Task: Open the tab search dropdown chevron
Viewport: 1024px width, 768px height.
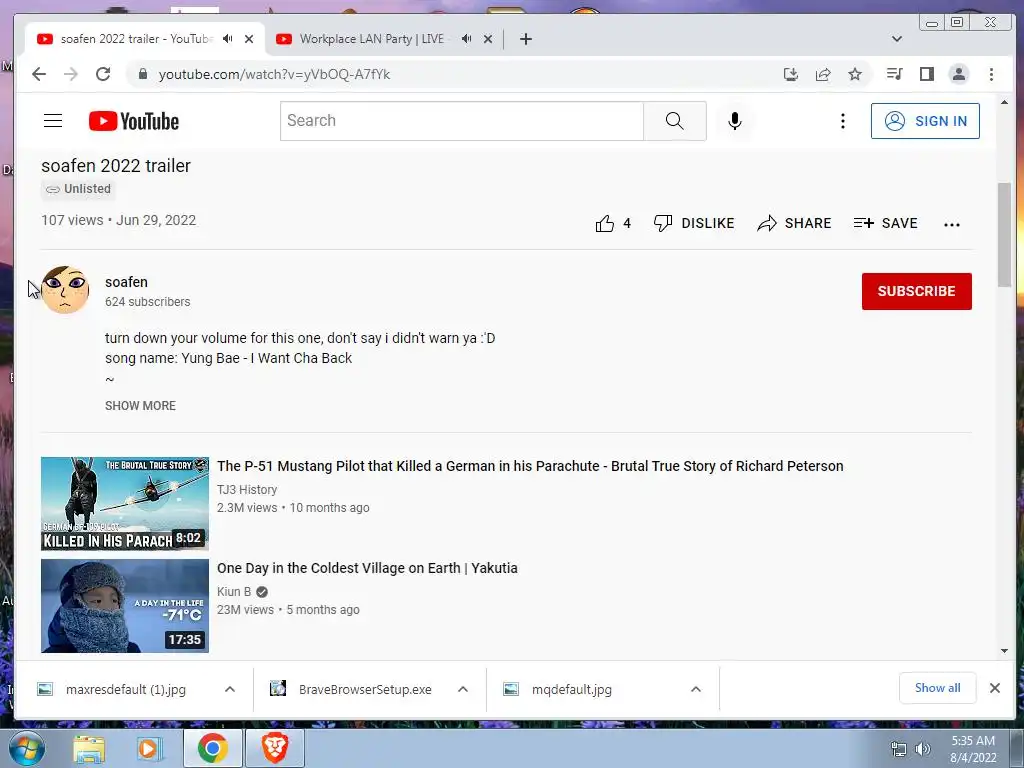Action: coord(897,39)
